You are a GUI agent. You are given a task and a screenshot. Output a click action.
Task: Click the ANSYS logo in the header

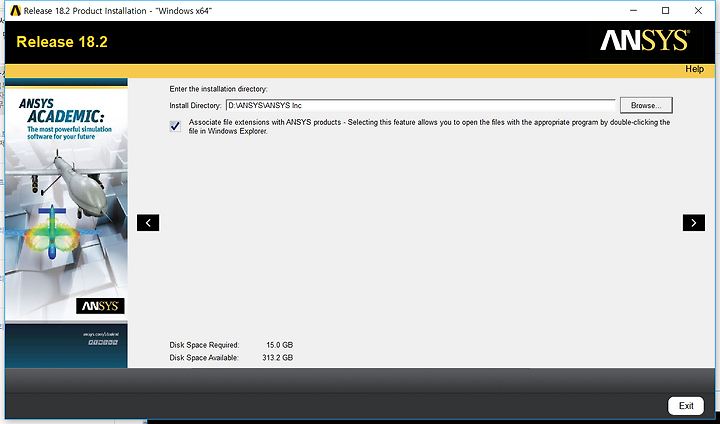click(x=644, y=41)
